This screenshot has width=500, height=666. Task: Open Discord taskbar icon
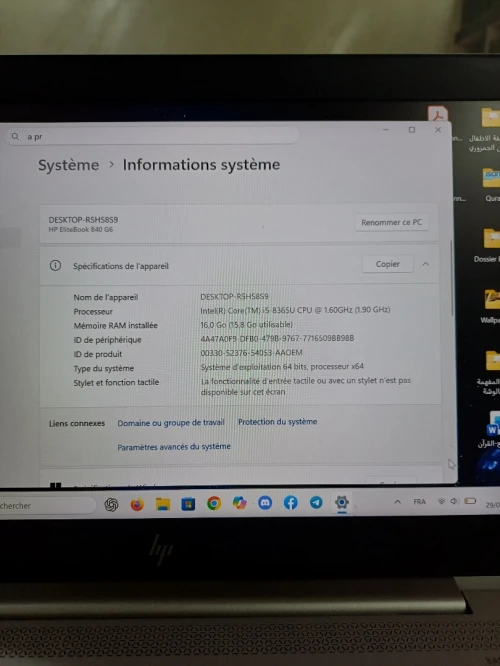click(x=265, y=503)
